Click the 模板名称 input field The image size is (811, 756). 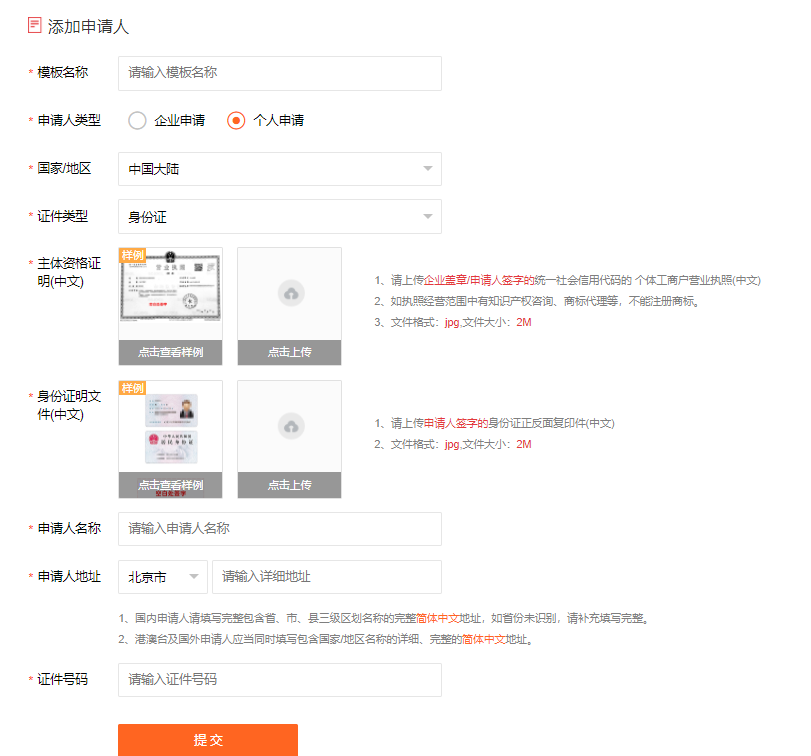(x=280, y=73)
